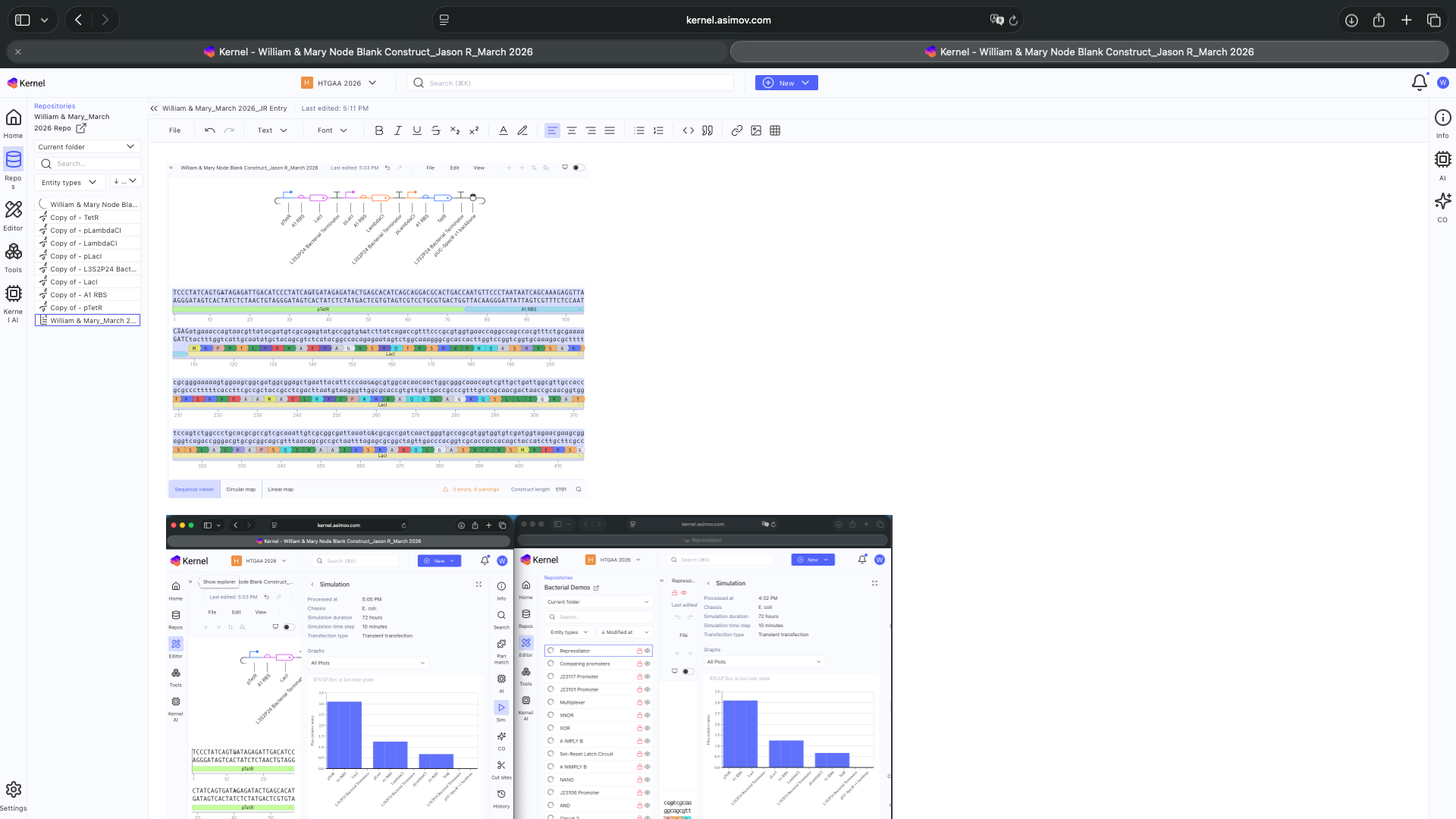The image size is (1456, 819).
Task: Insert a block quote
Action: pyautogui.click(x=708, y=130)
